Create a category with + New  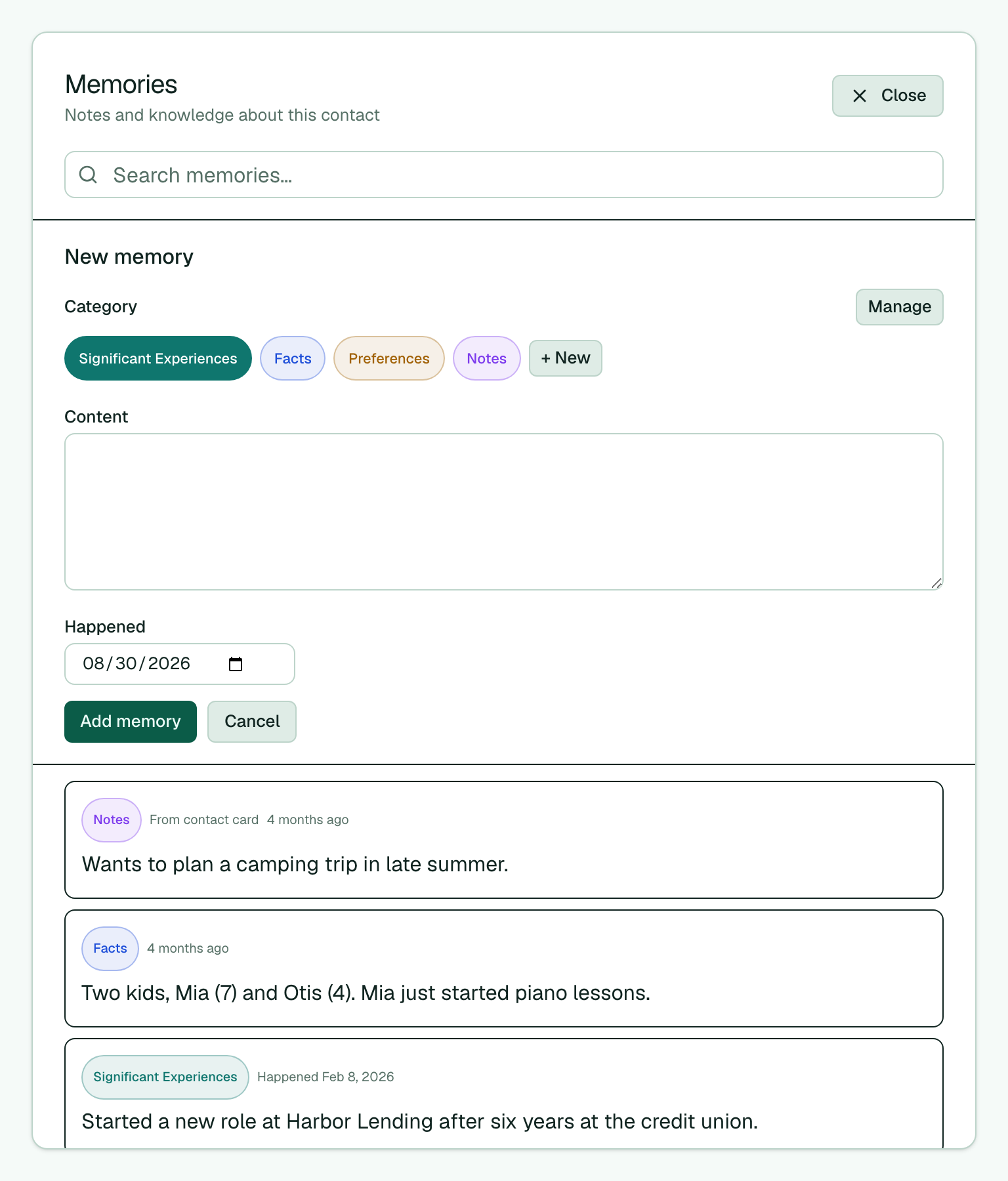(x=566, y=358)
